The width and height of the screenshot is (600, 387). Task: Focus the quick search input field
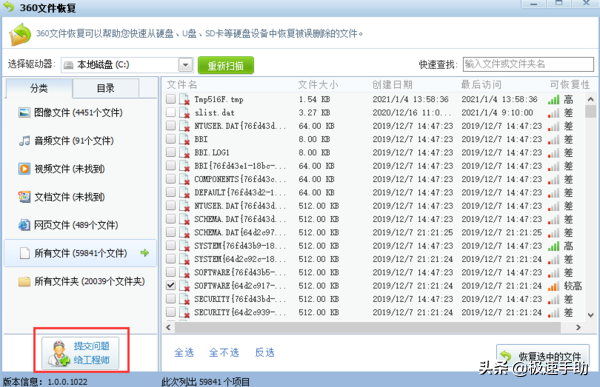(x=528, y=64)
